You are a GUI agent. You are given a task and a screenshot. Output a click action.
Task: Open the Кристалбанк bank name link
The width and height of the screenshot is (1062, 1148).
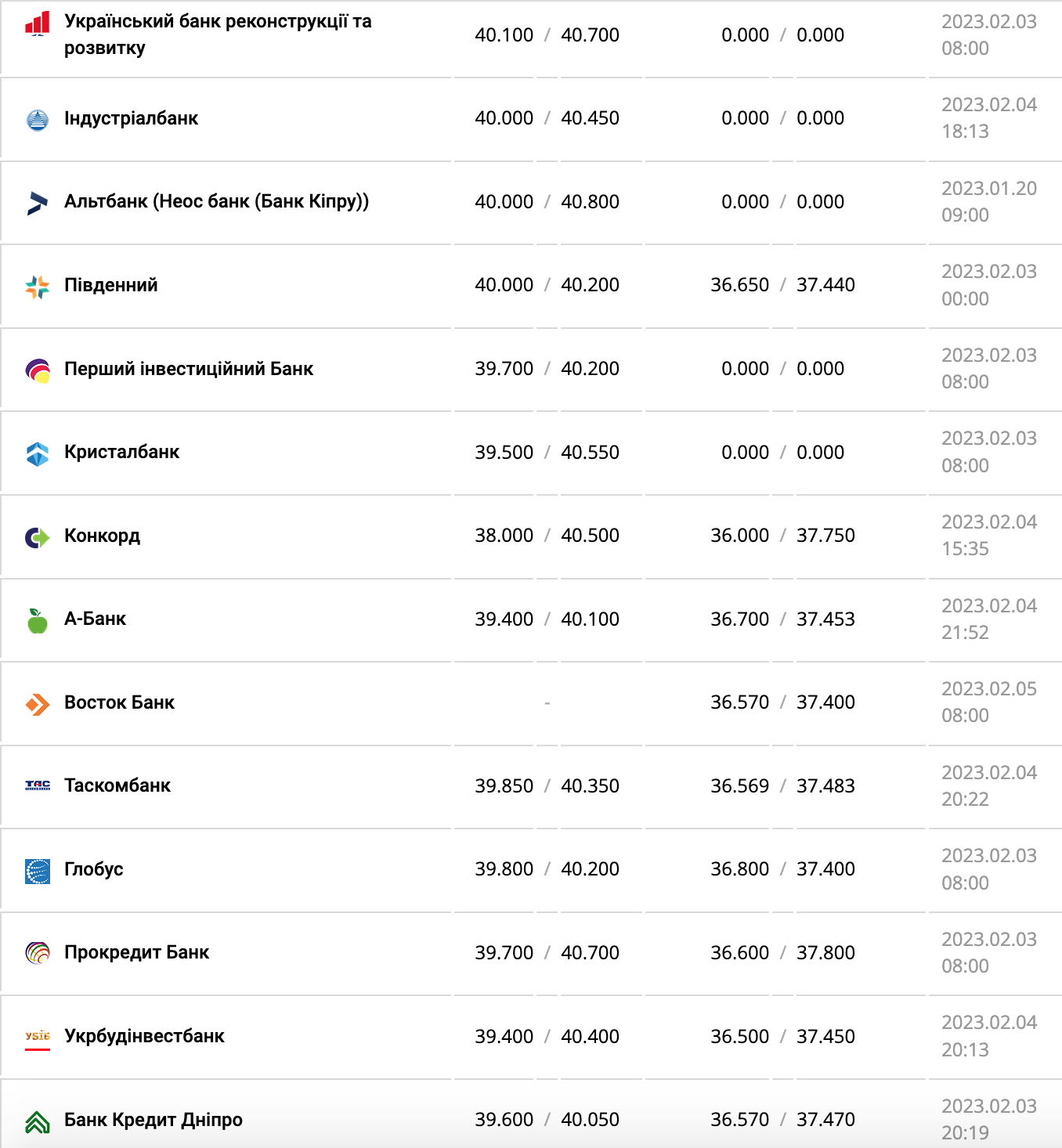[121, 452]
